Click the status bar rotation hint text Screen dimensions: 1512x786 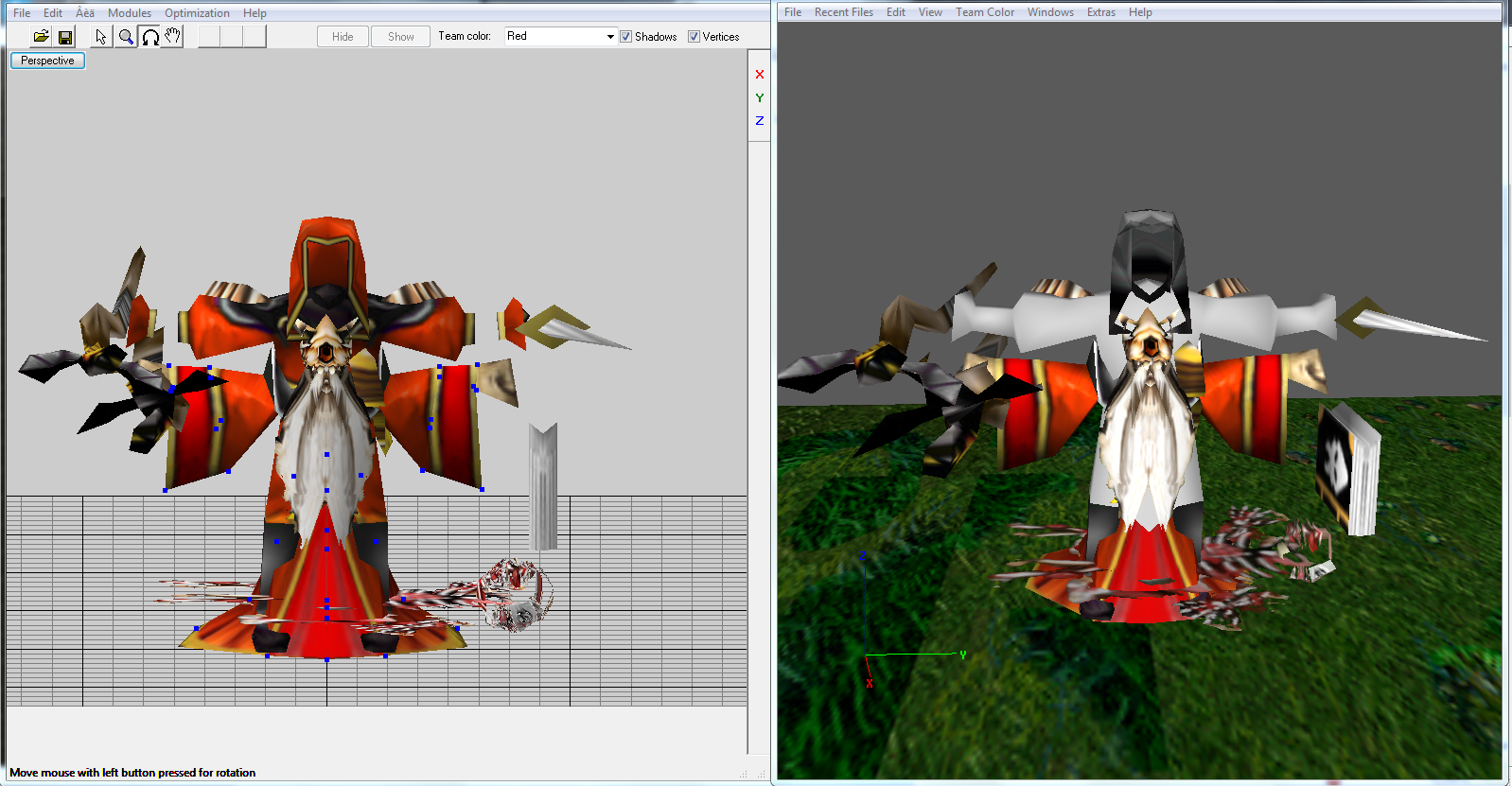[132, 773]
